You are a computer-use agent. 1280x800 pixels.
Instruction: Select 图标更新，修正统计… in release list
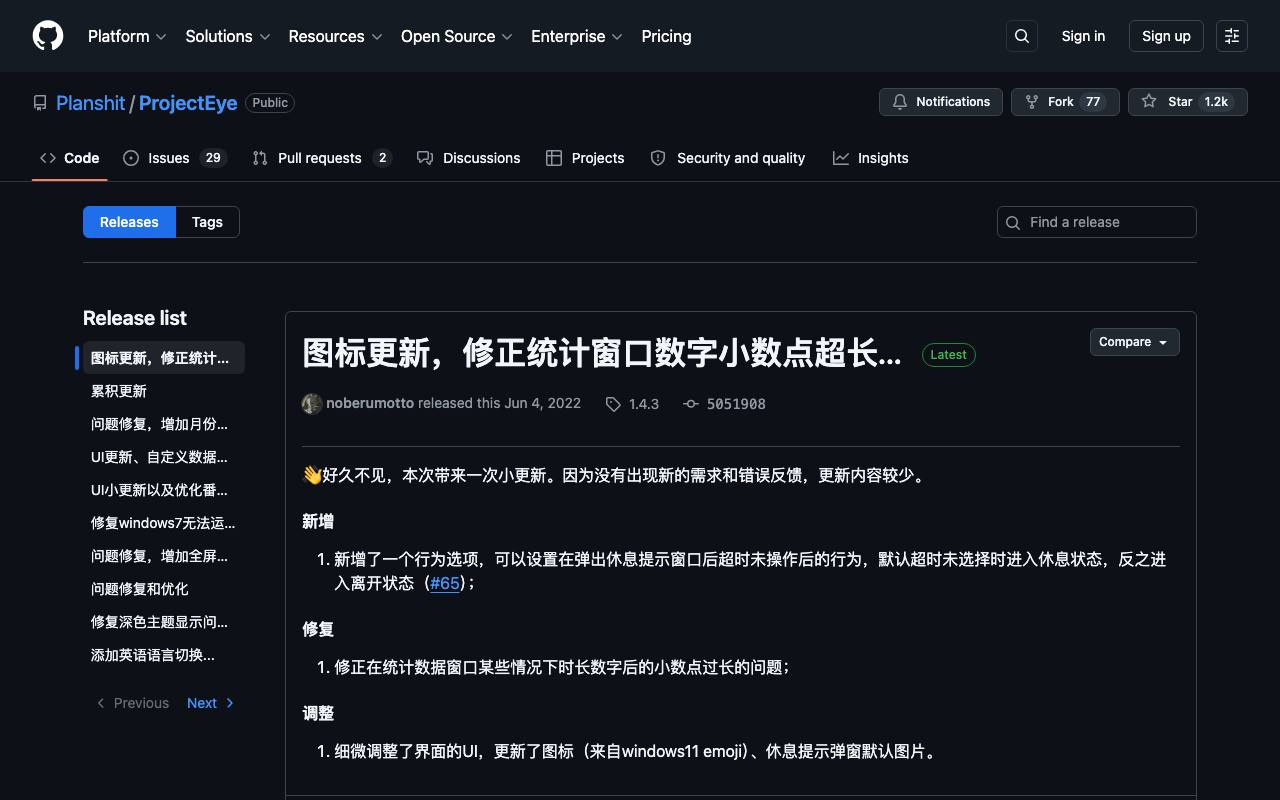point(164,358)
